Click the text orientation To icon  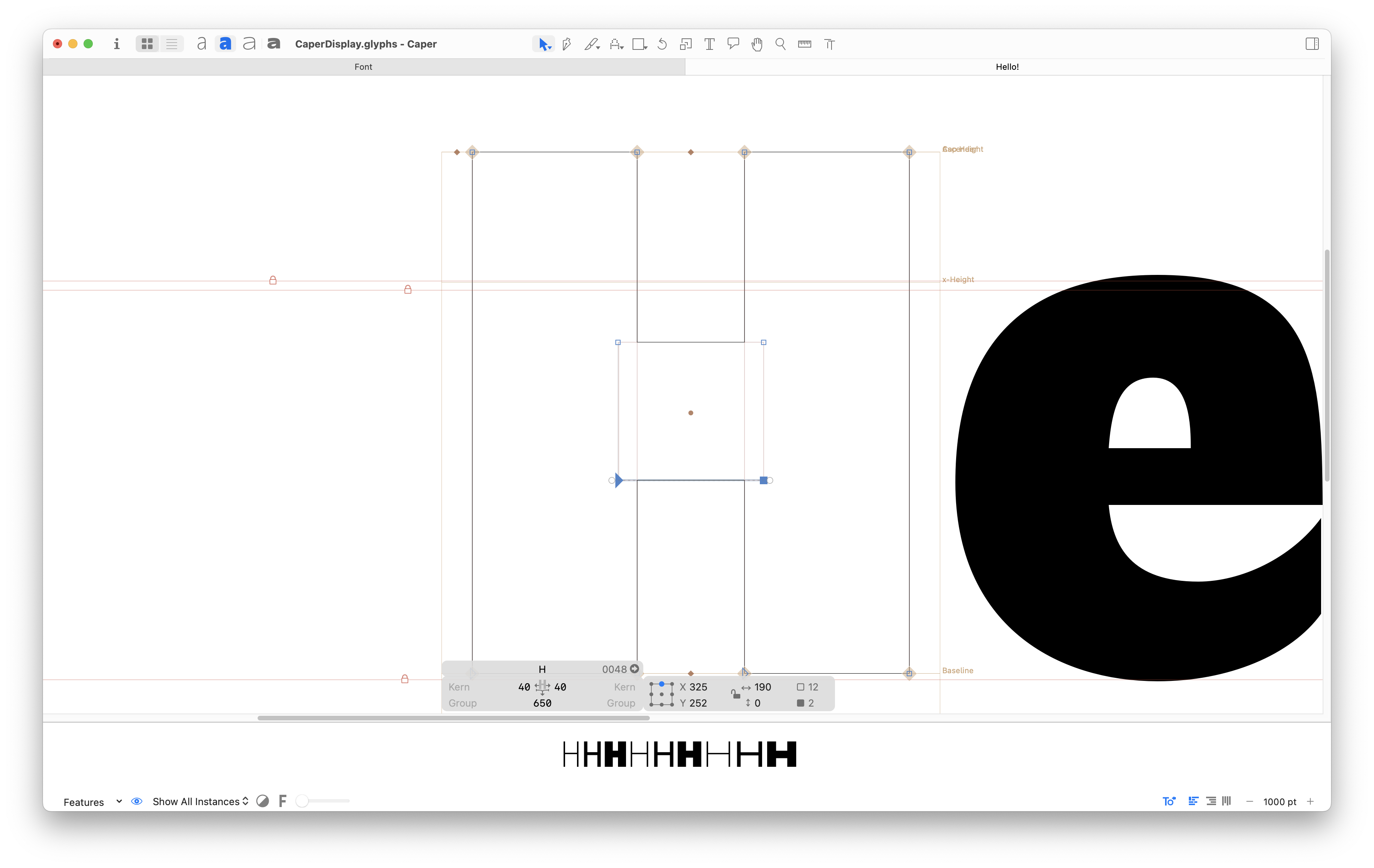[1169, 801]
